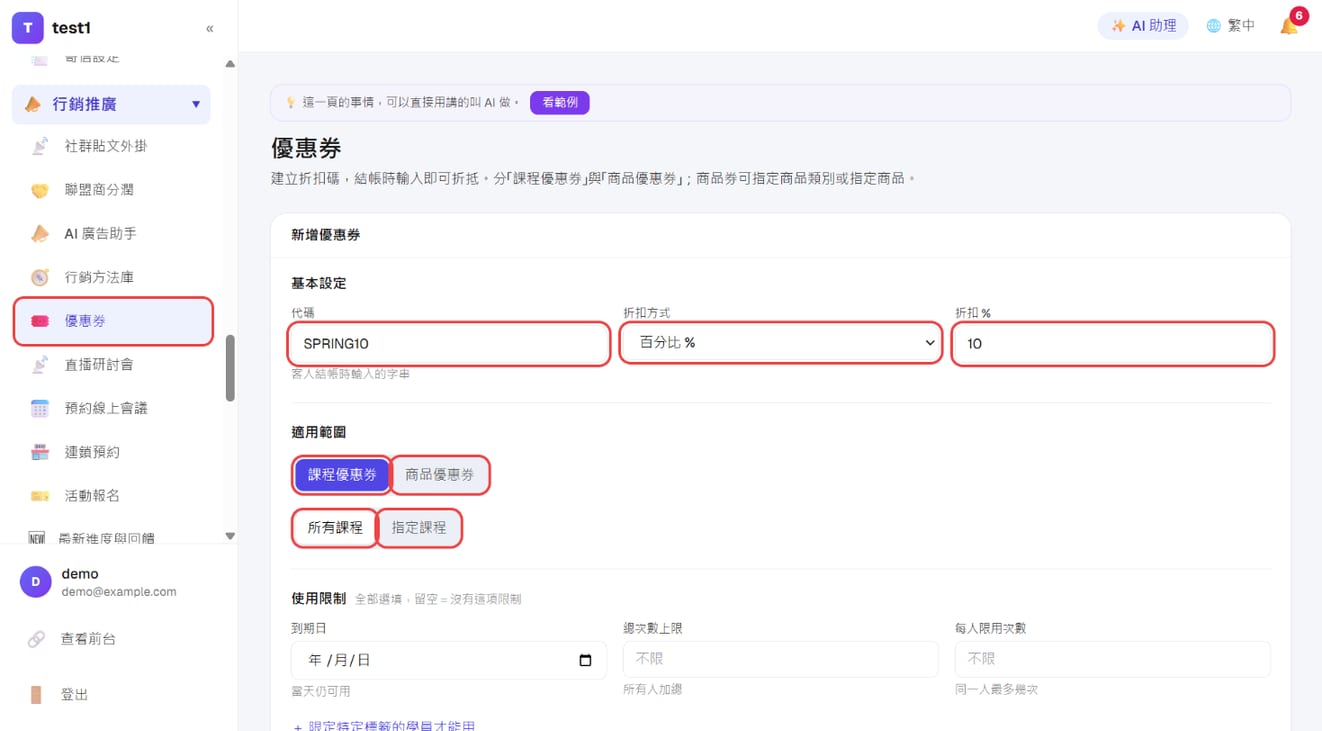Image resolution: width=1322 pixels, height=731 pixels.
Task: Click the globe language icon
Action: point(1213,26)
